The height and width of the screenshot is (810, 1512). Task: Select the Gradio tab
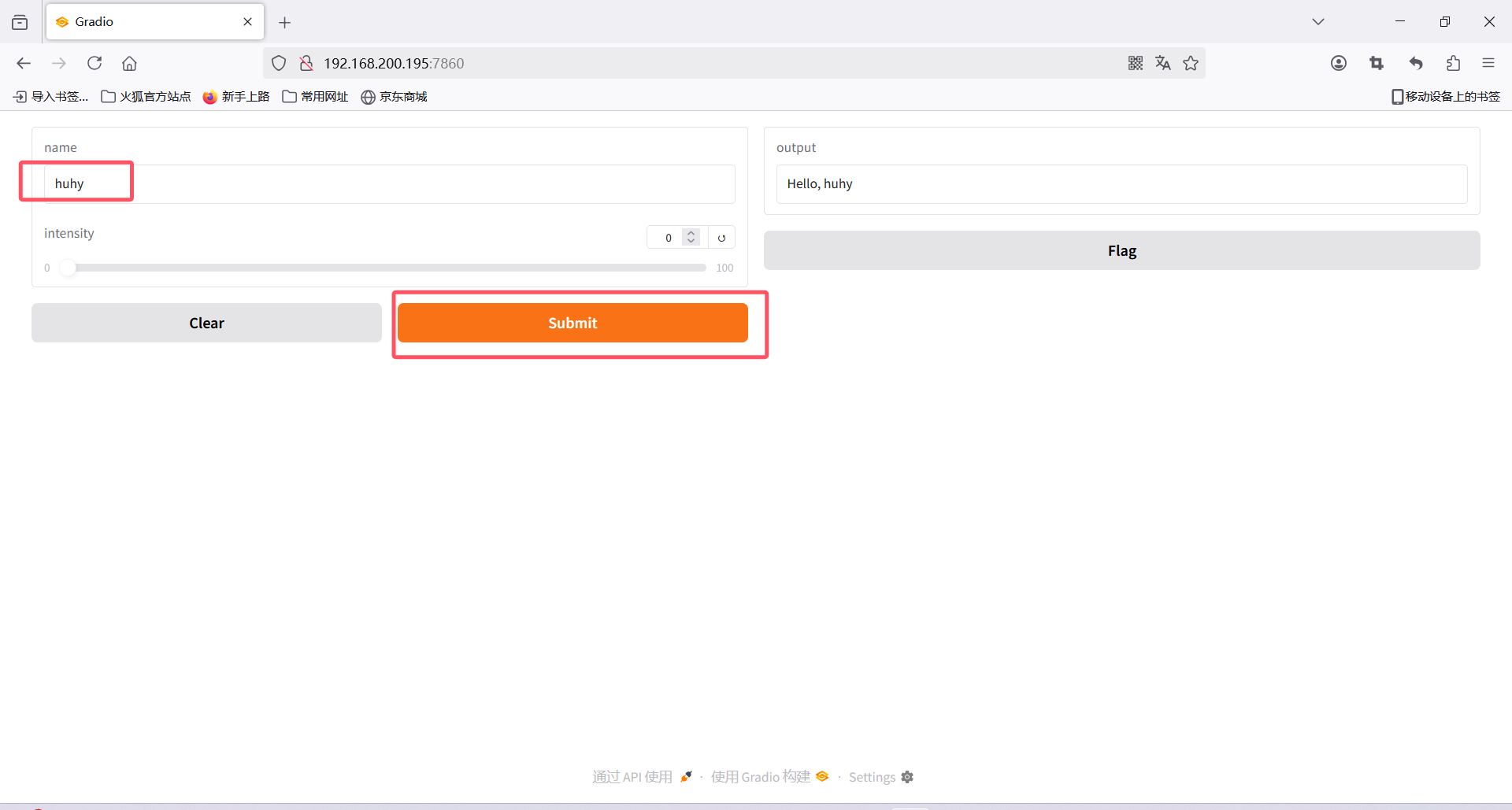coord(155,21)
